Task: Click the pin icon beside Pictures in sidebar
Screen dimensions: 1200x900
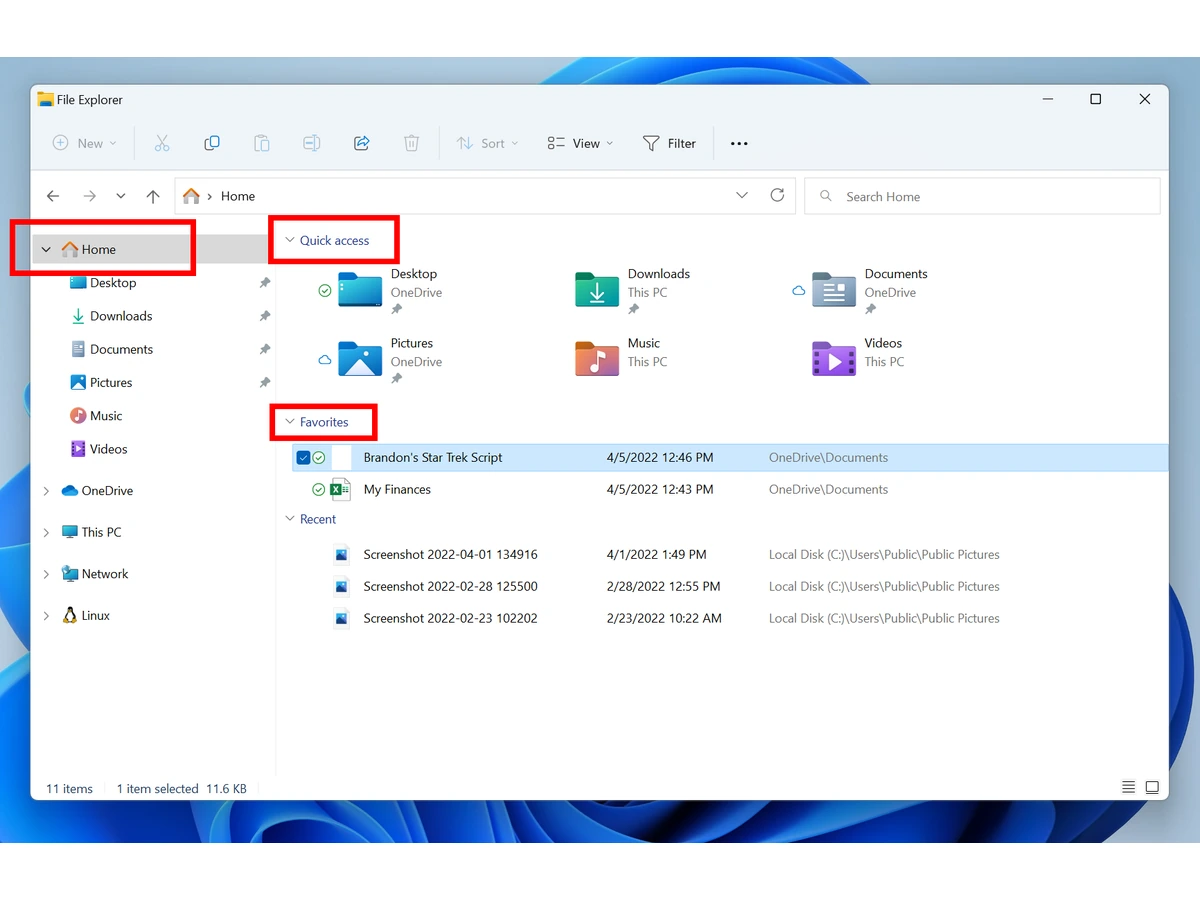Action: (x=265, y=383)
